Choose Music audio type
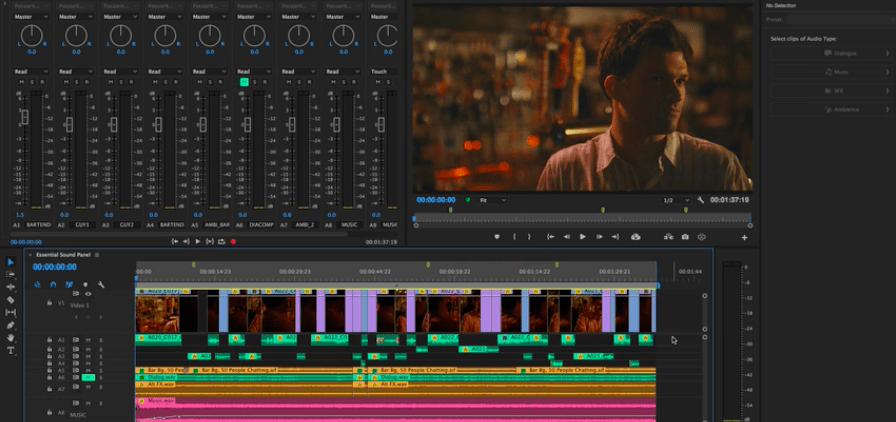Screen dimensions: 896x422 click(830, 72)
